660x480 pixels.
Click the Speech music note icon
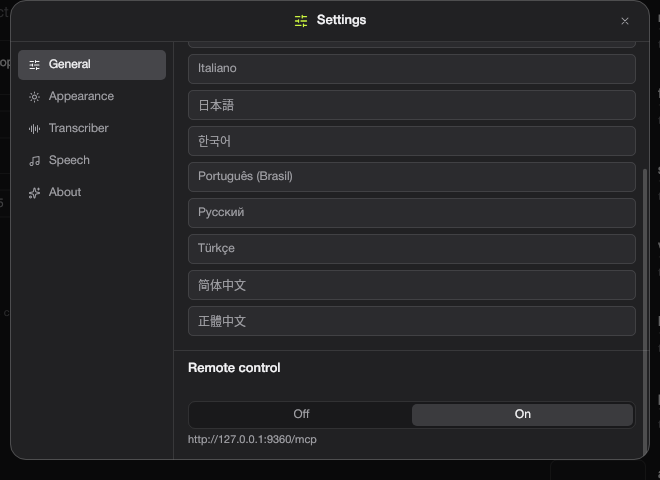(x=35, y=161)
